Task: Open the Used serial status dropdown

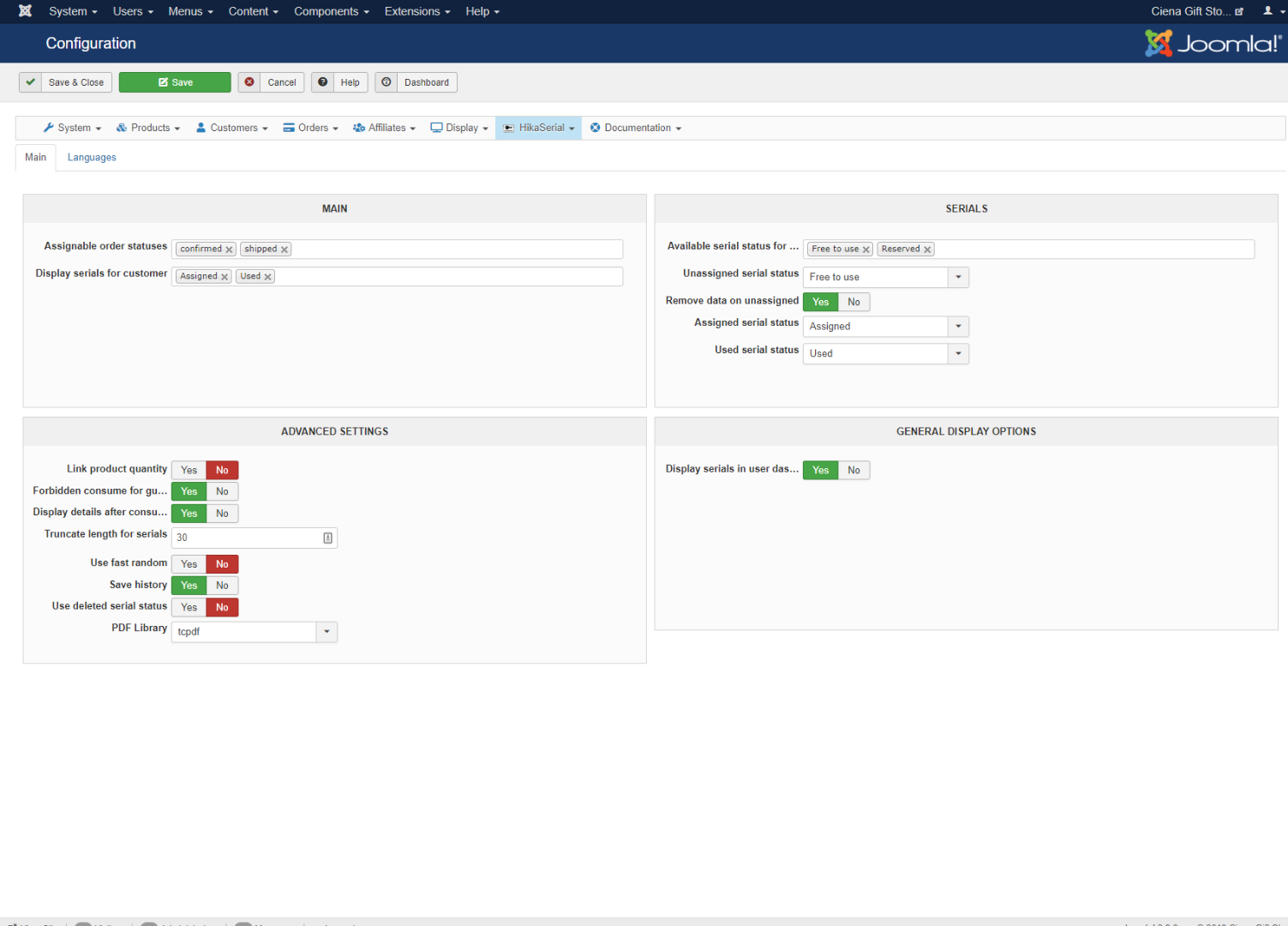Action: tap(886, 353)
